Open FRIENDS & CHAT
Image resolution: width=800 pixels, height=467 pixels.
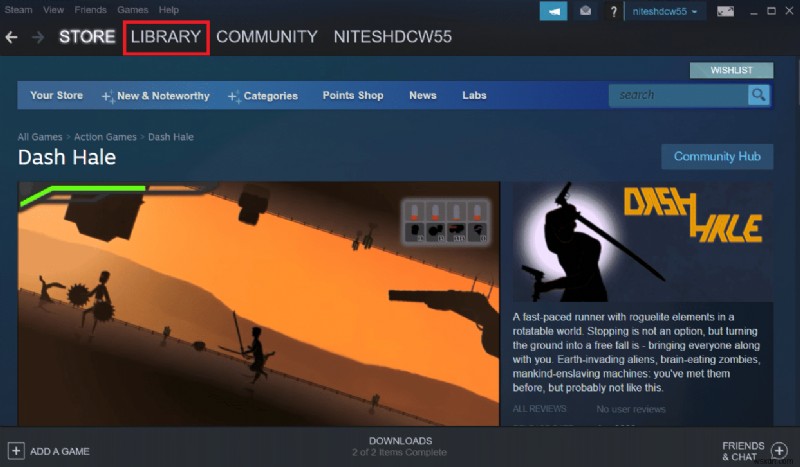(743, 451)
